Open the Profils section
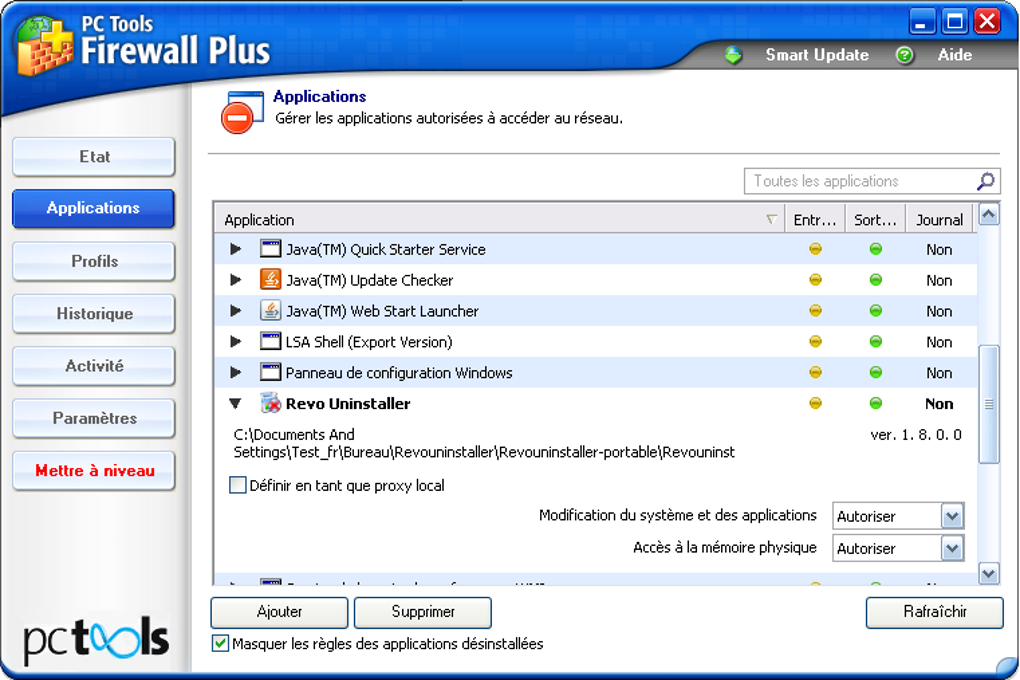This screenshot has width=1020, height=680. [x=94, y=261]
